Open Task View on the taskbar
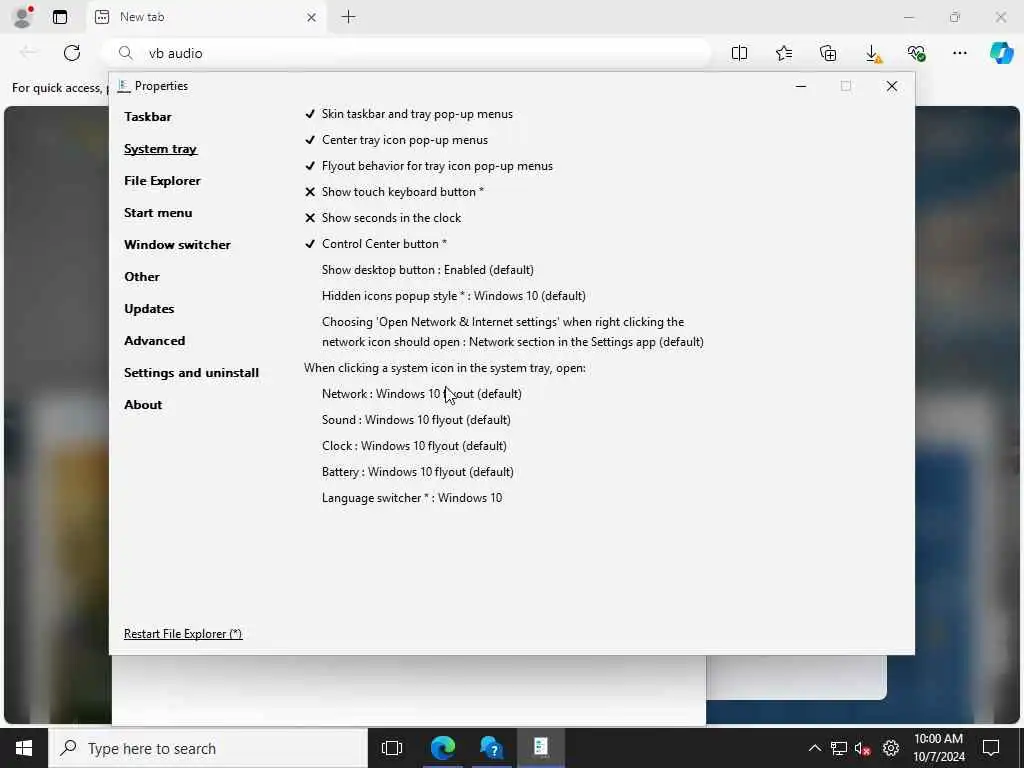The image size is (1024, 768). (x=392, y=748)
